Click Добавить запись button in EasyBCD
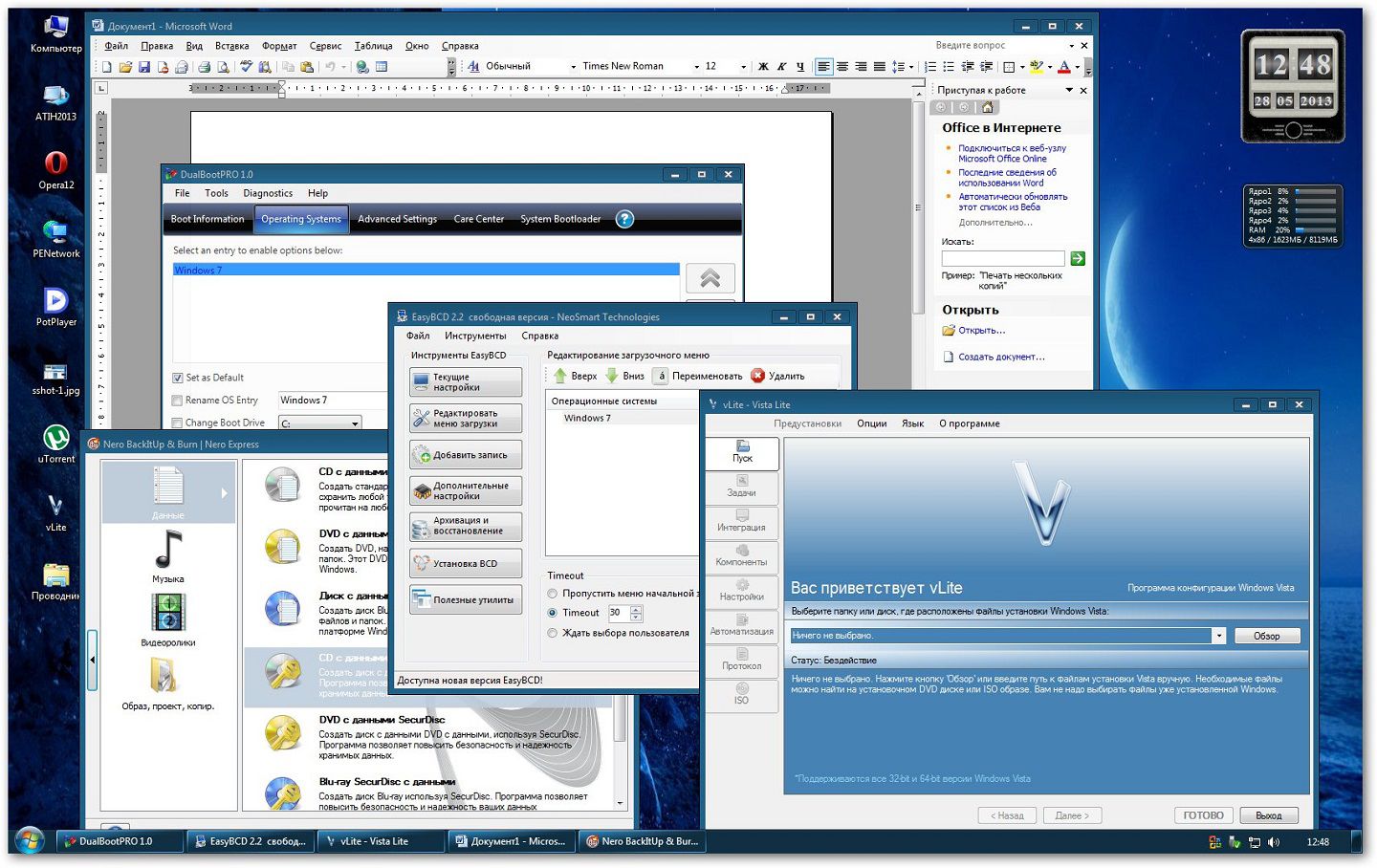This screenshot has width=1377, height=868. tap(466, 455)
